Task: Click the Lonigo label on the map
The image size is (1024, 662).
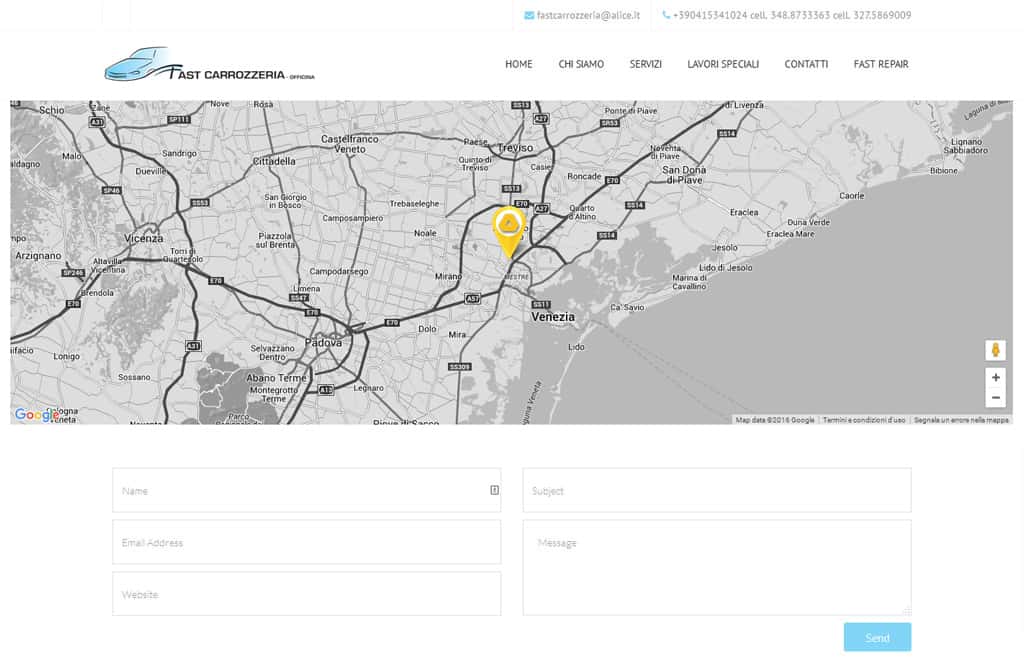Action: pyautogui.click(x=67, y=356)
